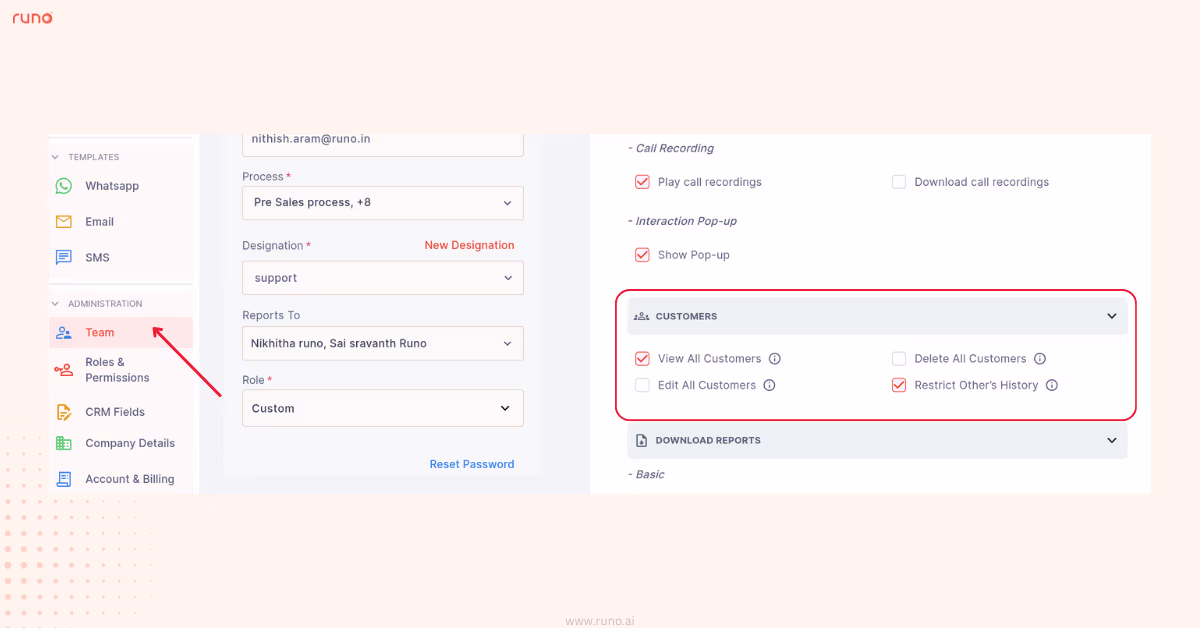Enable Edit All Customers permission
1200x628 pixels.
coord(641,385)
